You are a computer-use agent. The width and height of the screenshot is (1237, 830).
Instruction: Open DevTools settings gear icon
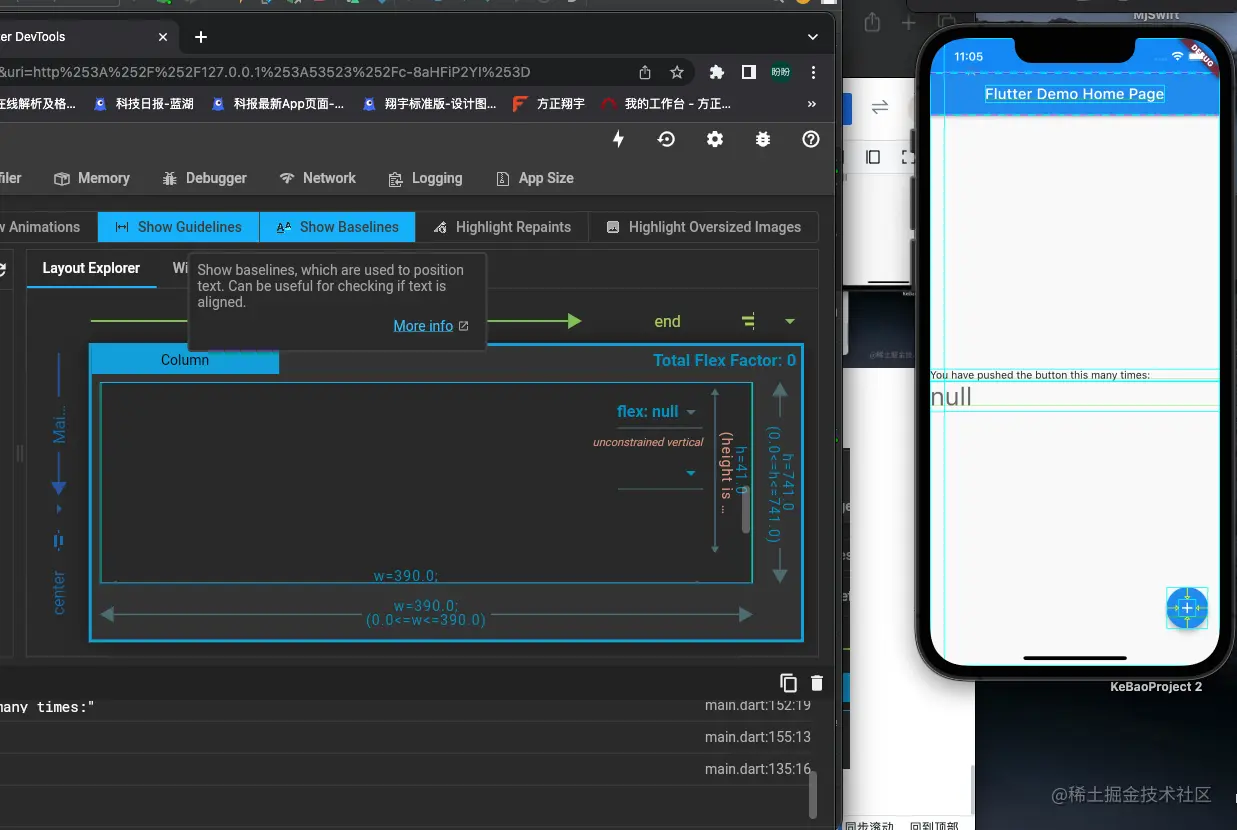tap(715, 140)
